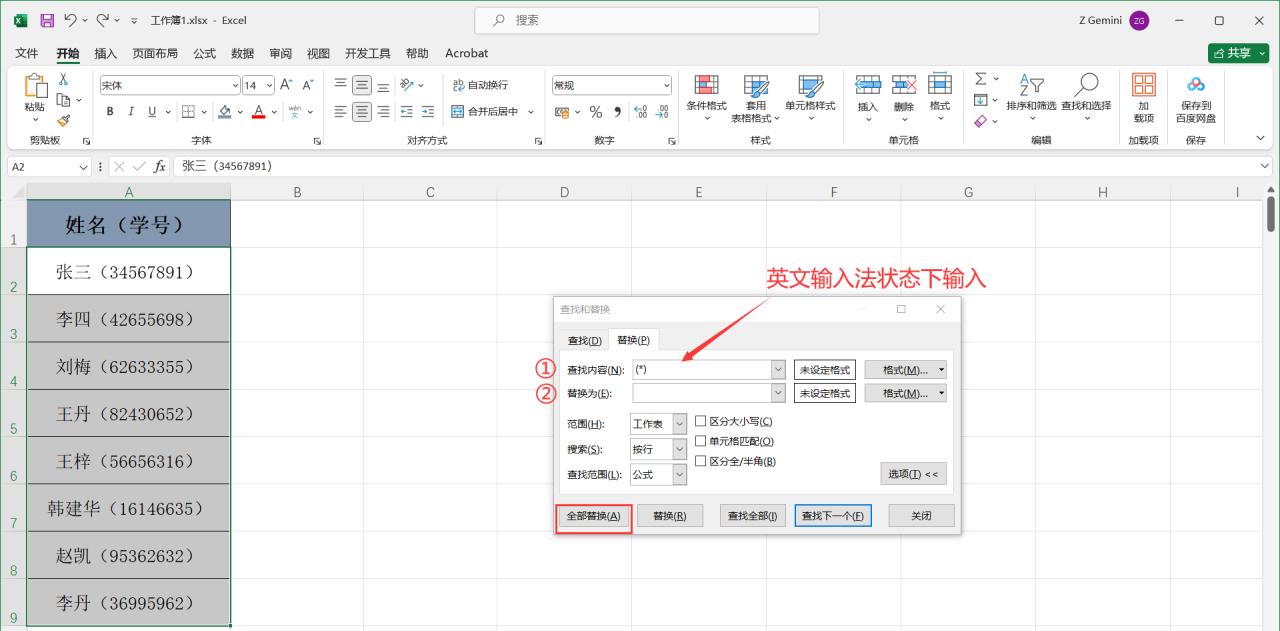Toggle Italic formatting

[x=132, y=112]
